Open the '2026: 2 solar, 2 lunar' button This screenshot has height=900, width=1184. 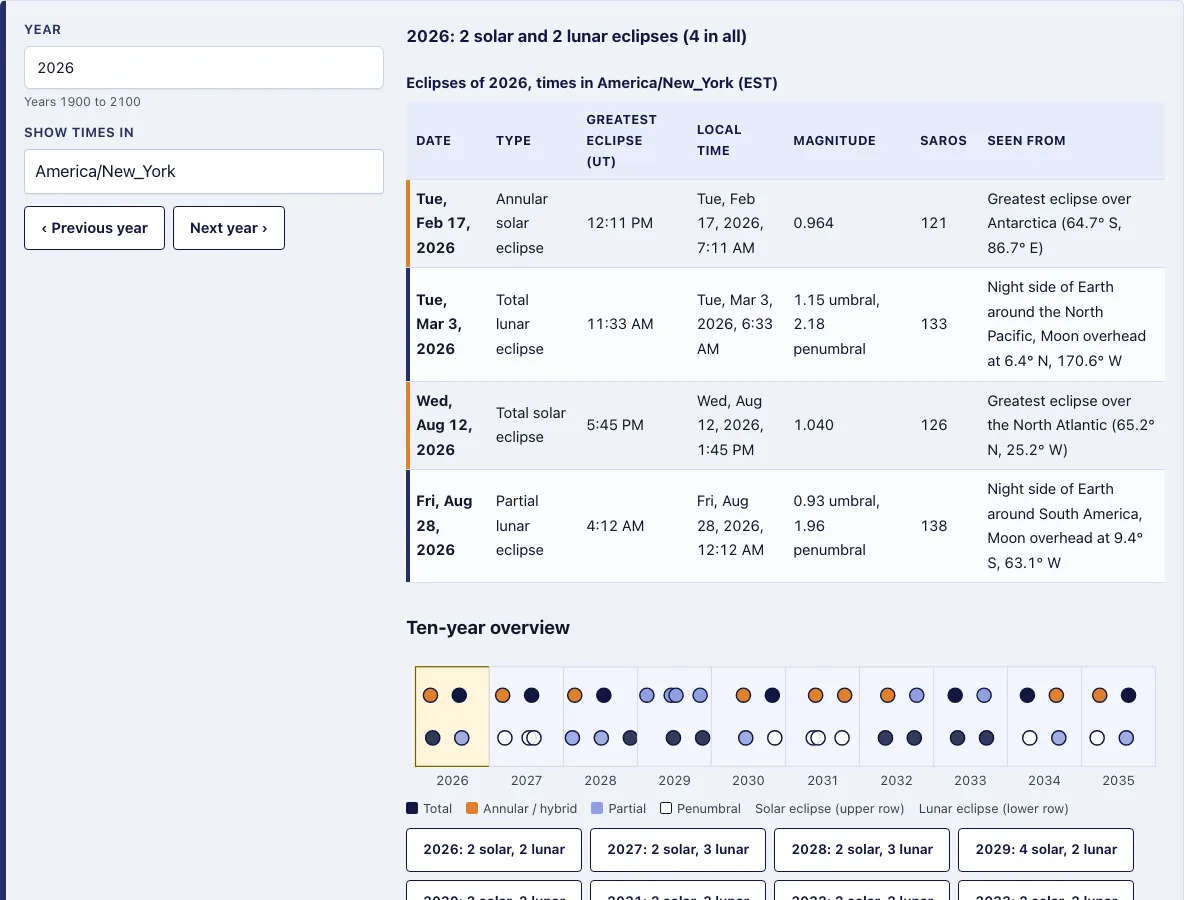coord(494,849)
